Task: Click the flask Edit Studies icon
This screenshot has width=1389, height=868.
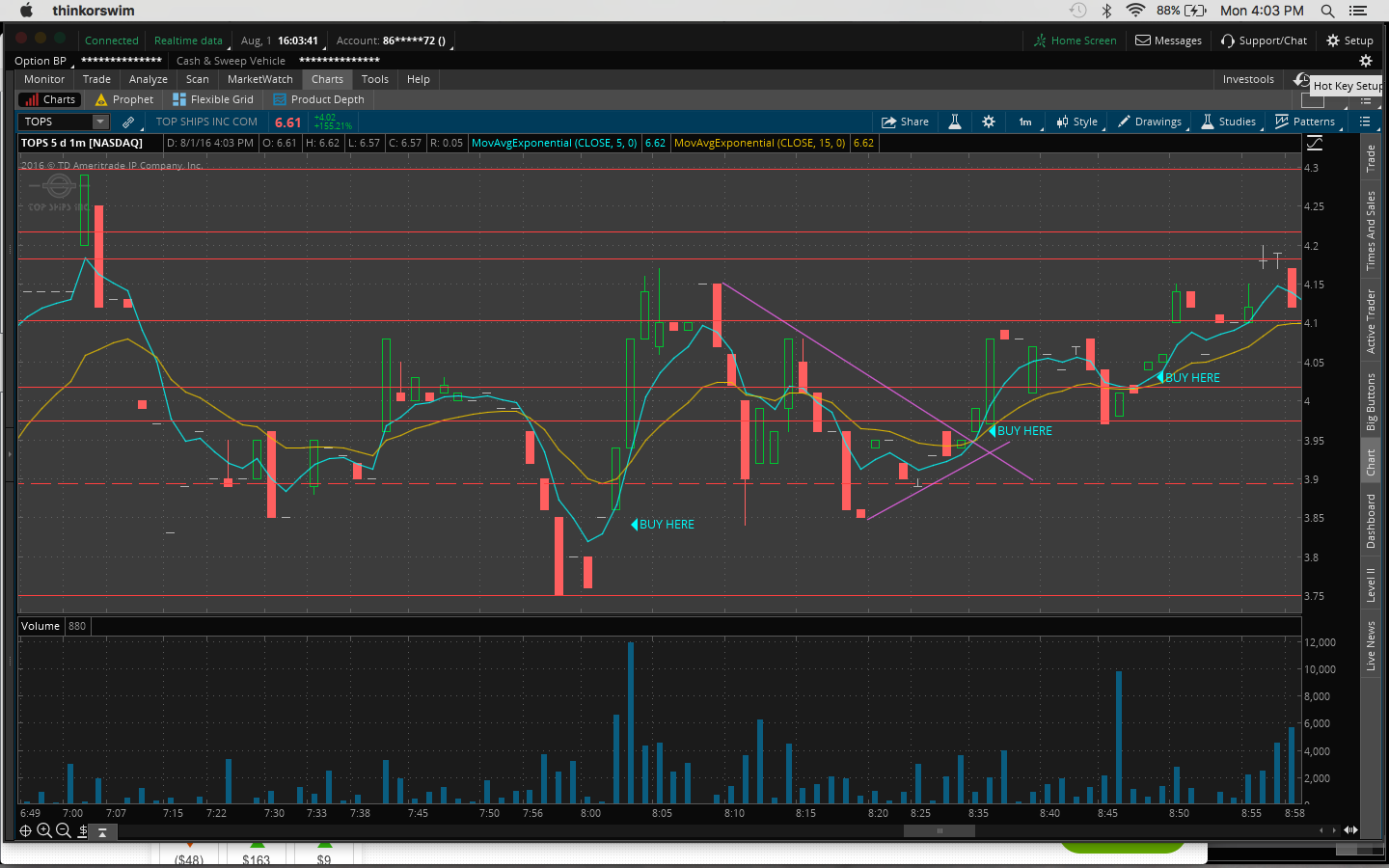Action: [955, 122]
